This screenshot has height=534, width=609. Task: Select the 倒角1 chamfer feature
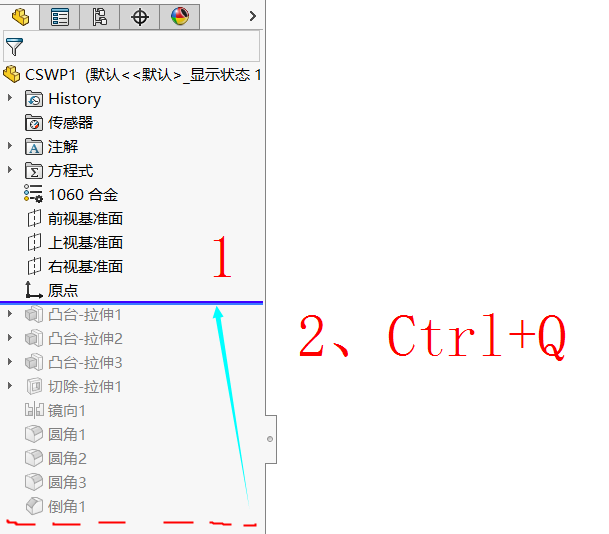[x=66, y=507]
